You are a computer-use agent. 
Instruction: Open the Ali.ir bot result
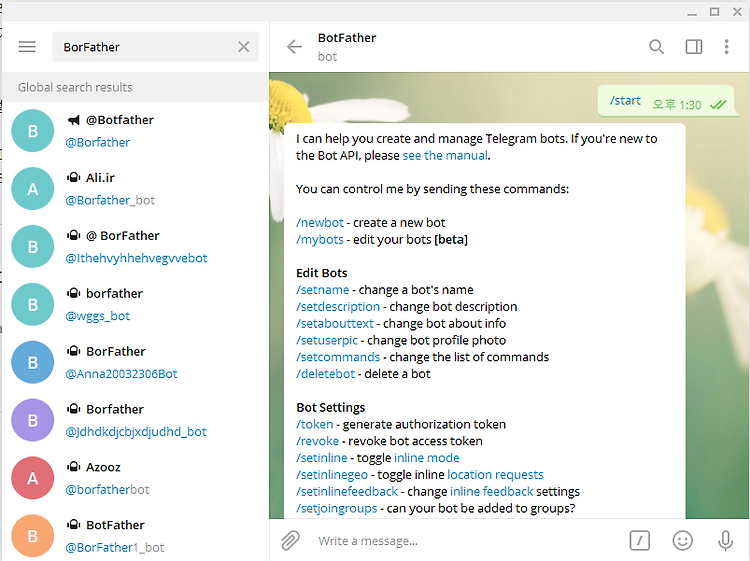[135, 188]
